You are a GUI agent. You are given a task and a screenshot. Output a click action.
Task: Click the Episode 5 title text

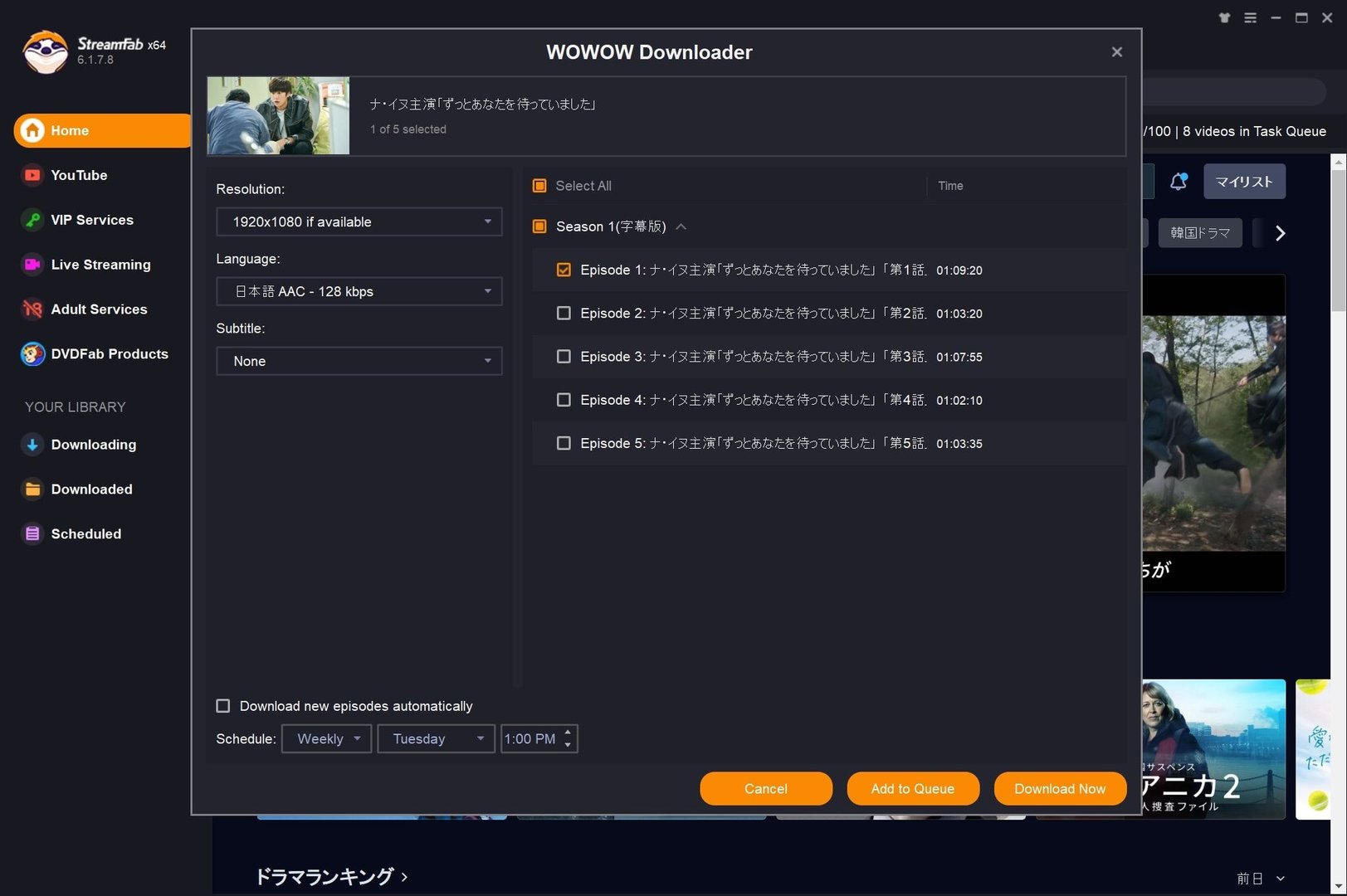[x=753, y=443]
